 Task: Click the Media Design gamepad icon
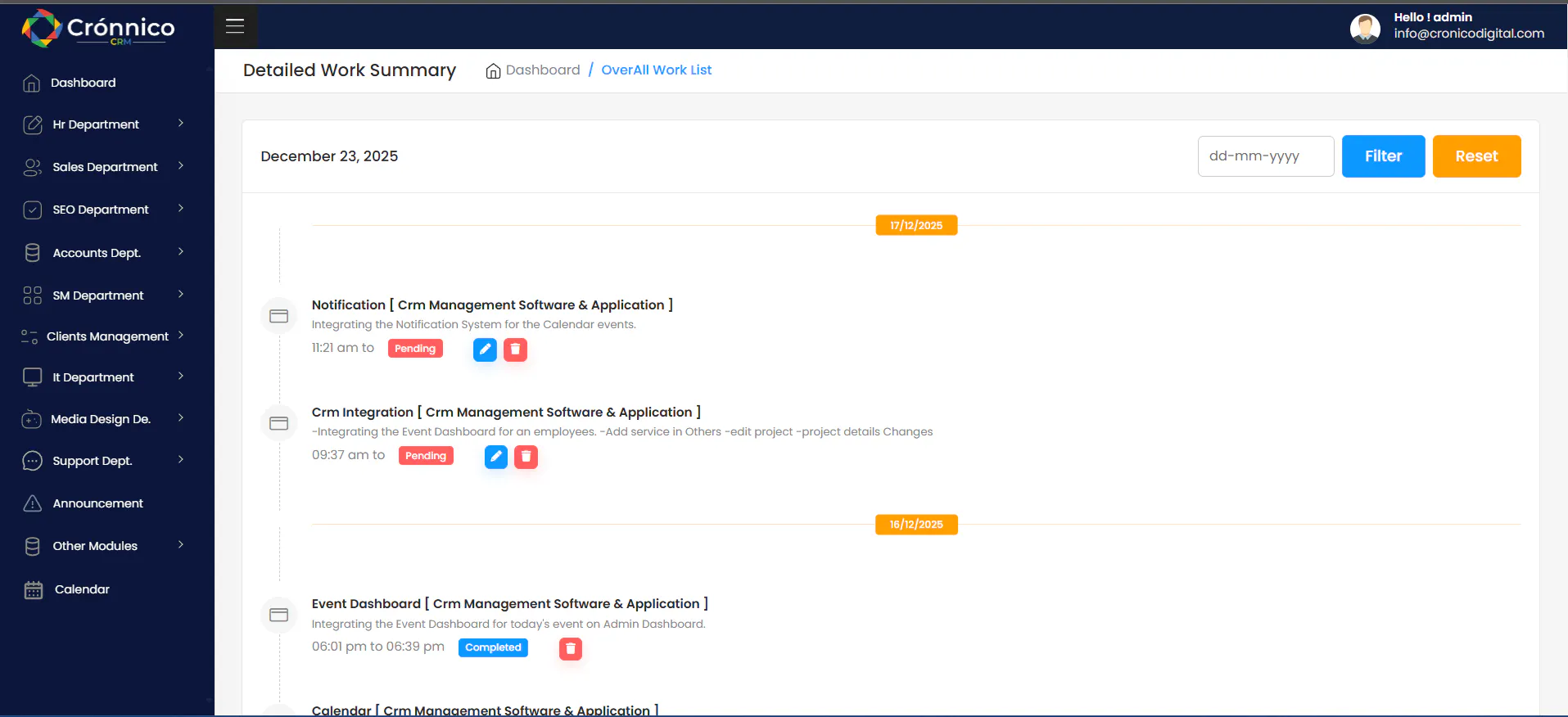pyautogui.click(x=31, y=419)
